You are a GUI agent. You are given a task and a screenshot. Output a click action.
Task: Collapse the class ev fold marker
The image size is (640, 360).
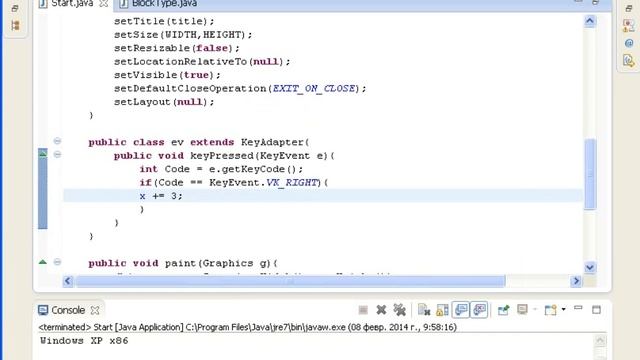pos(58,141)
